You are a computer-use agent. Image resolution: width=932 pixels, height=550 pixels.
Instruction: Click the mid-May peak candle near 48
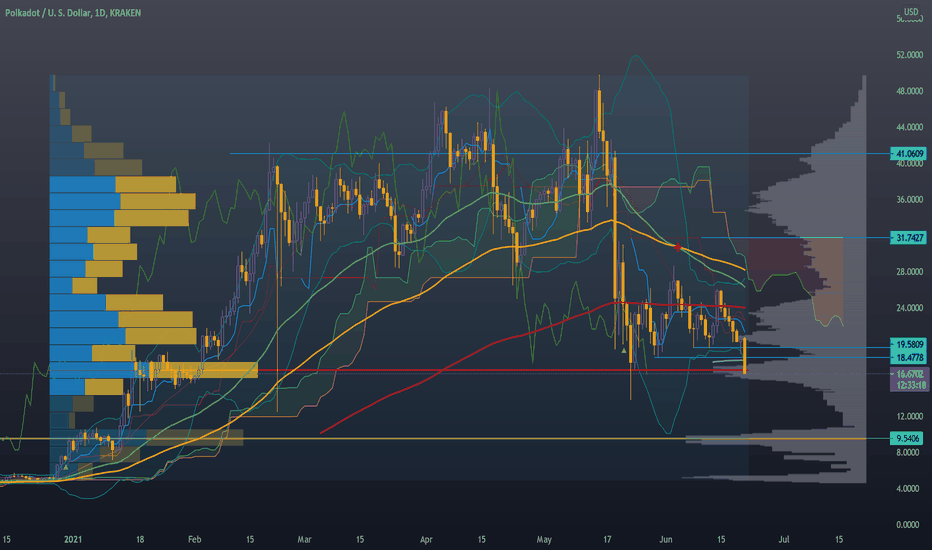pyautogui.click(x=599, y=111)
